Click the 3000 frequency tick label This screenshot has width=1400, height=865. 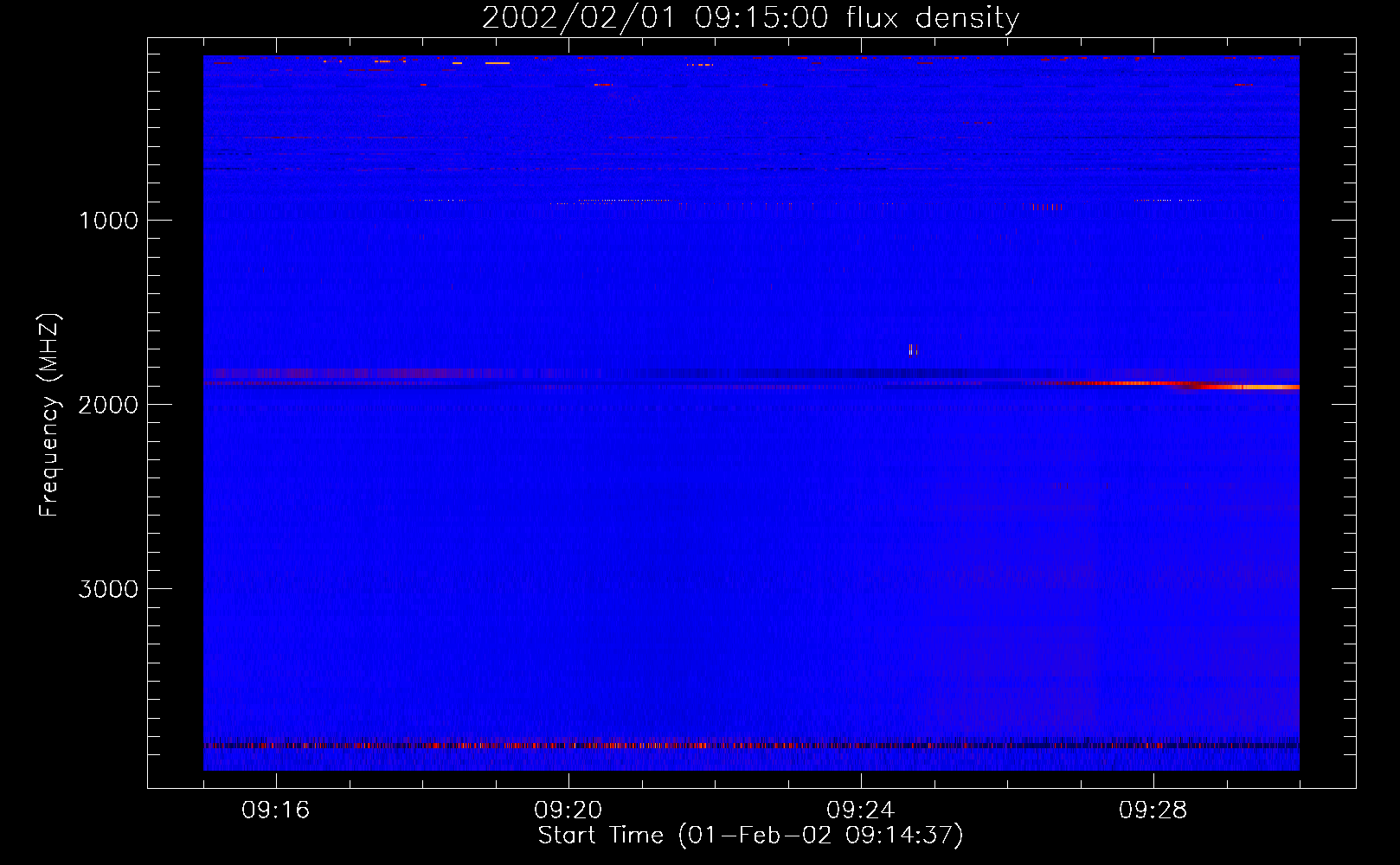(x=108, y=589)
